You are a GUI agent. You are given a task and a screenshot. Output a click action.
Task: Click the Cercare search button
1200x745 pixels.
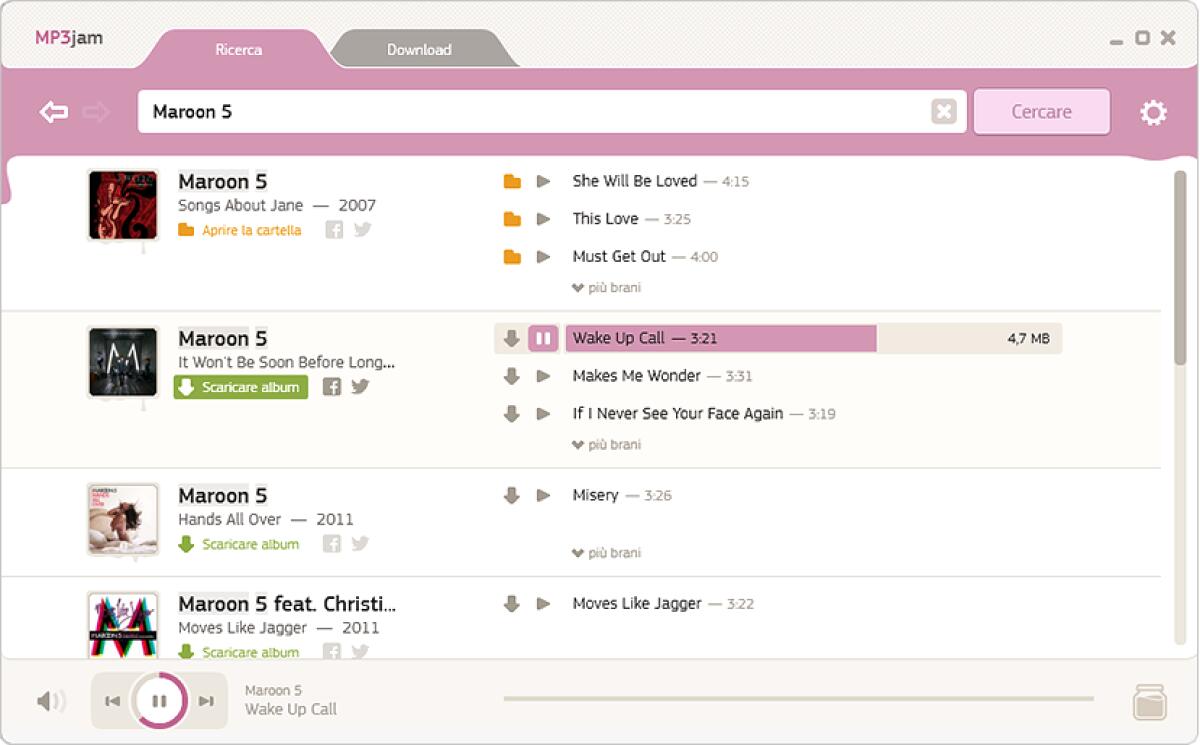(1041, 111)
